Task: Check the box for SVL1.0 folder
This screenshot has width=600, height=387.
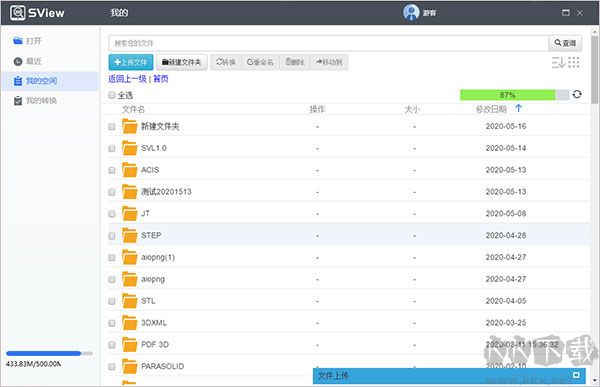Action: 112,148
